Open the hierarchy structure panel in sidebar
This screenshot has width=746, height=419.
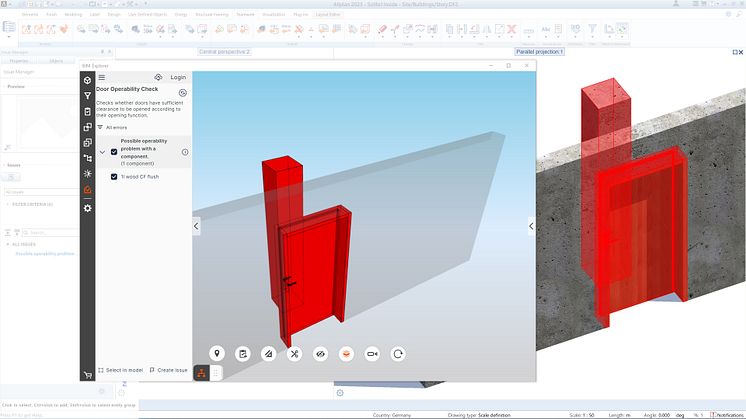tap(88, 158)
